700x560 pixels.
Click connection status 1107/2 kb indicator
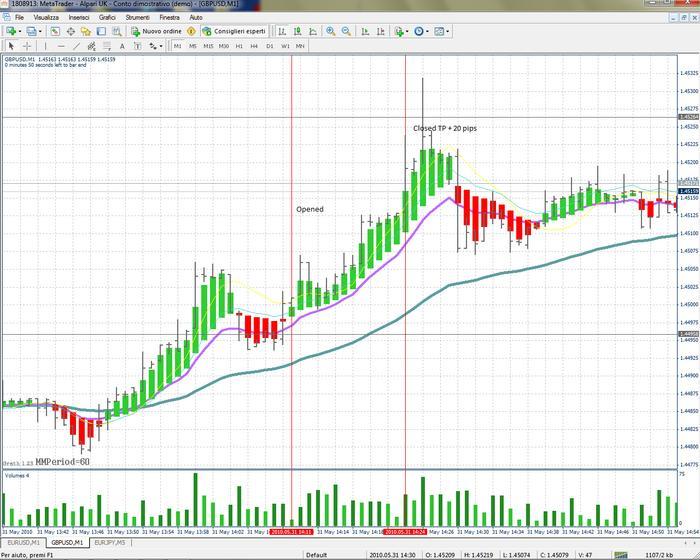659,555
